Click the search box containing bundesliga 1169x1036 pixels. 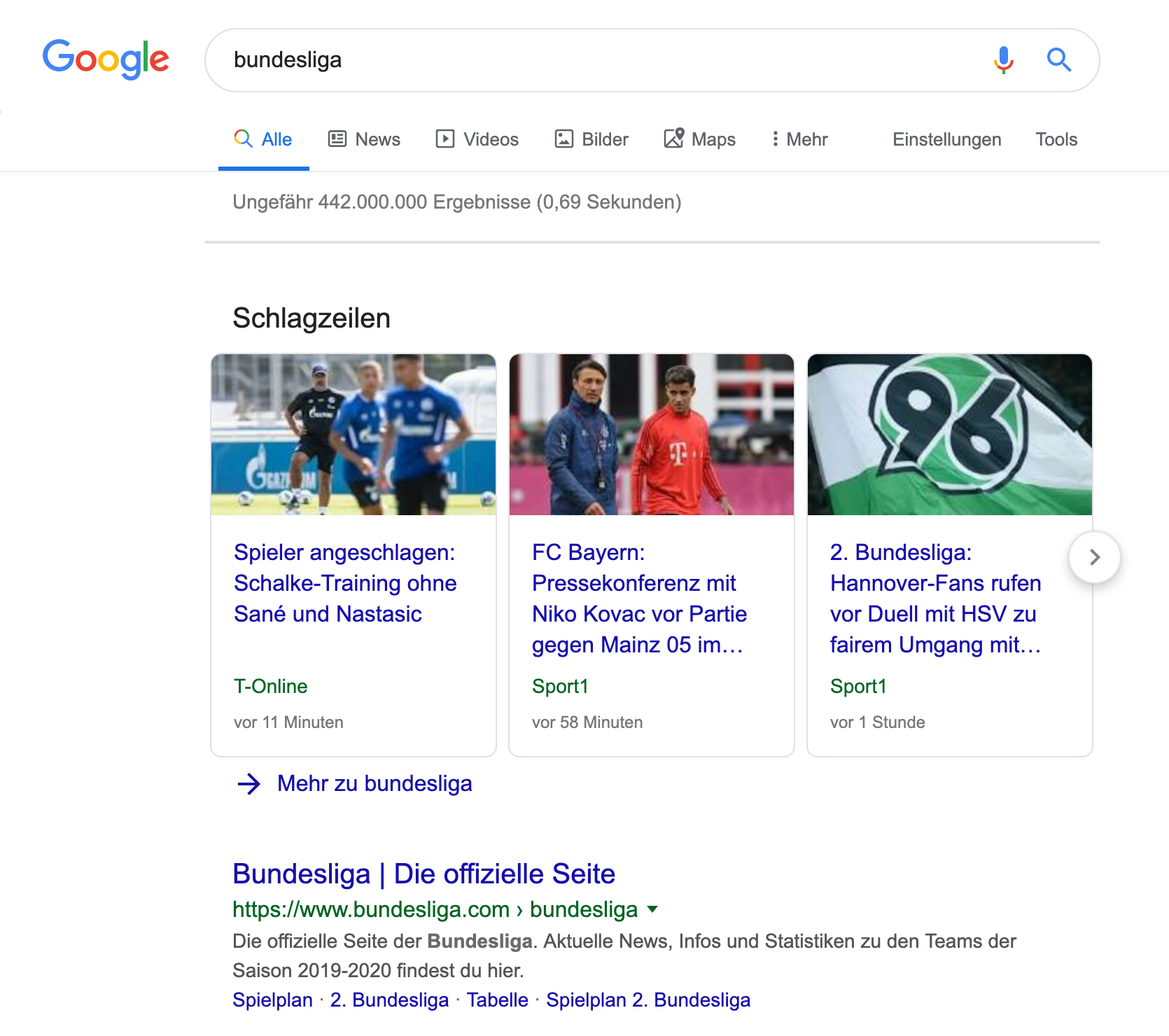[595, 60]
